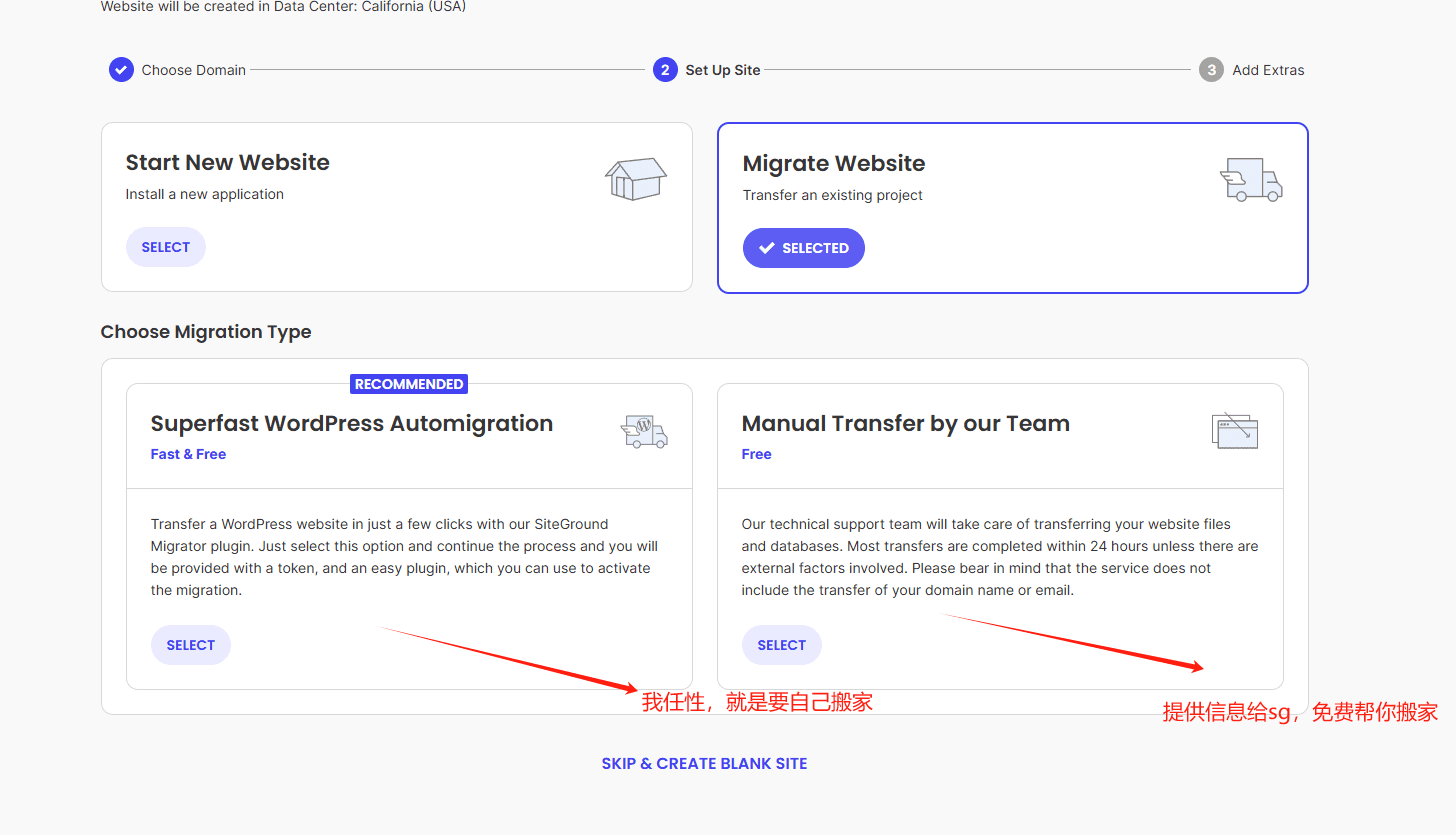Viewport: 1456px width, 835px height.
Task: Click the Add Extras step label
Action: [1268, 70]
